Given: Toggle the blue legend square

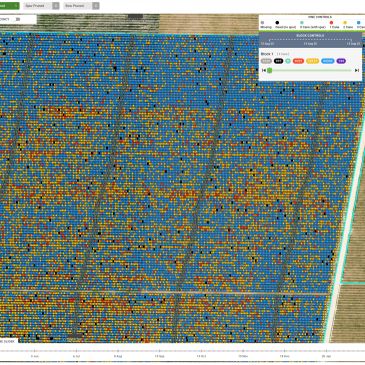Looking at the screenshot, I should [x=359, y=23].
